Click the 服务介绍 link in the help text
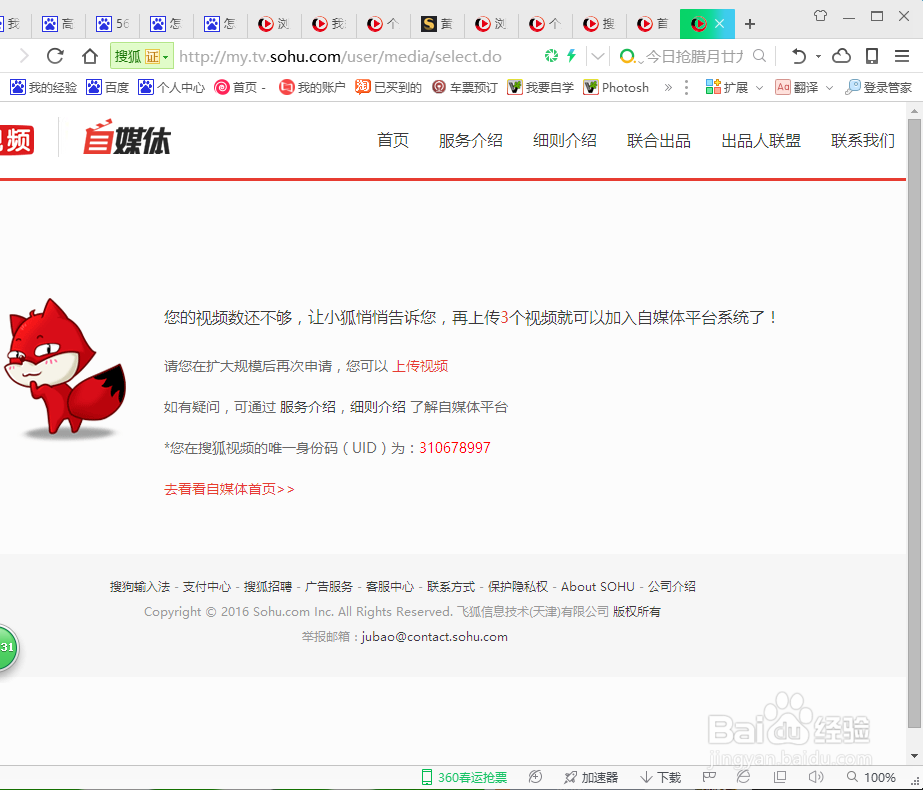Viewport: 923px width, 790px height. click(308, 407)
